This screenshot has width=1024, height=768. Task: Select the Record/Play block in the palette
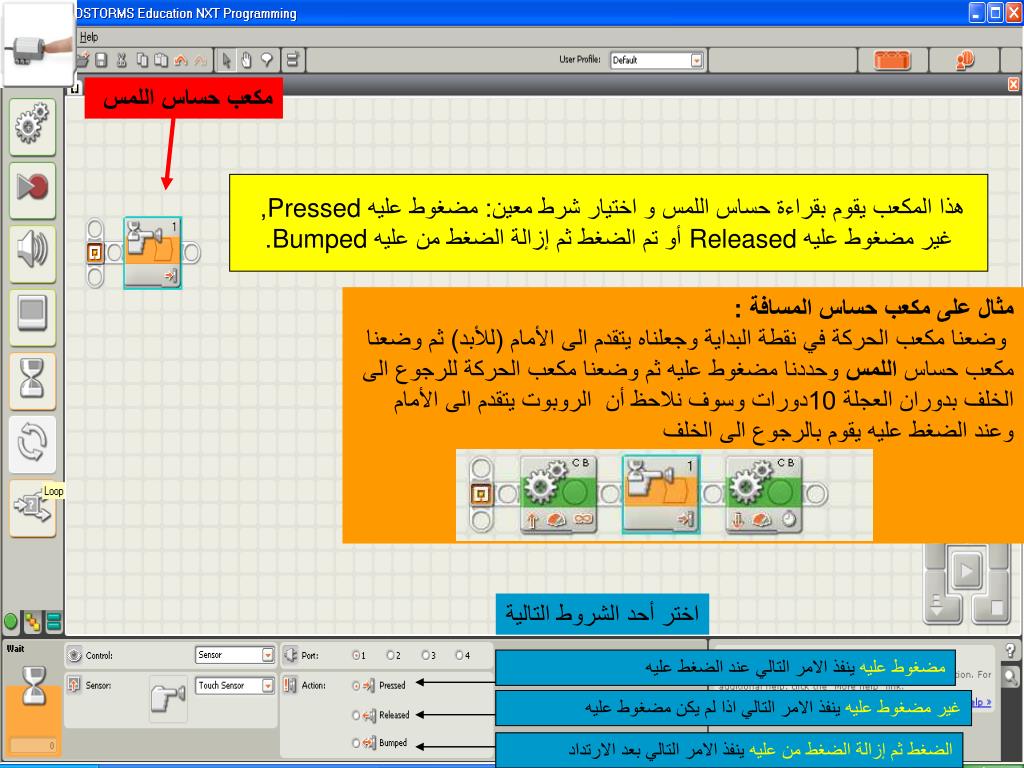(33, 189)
